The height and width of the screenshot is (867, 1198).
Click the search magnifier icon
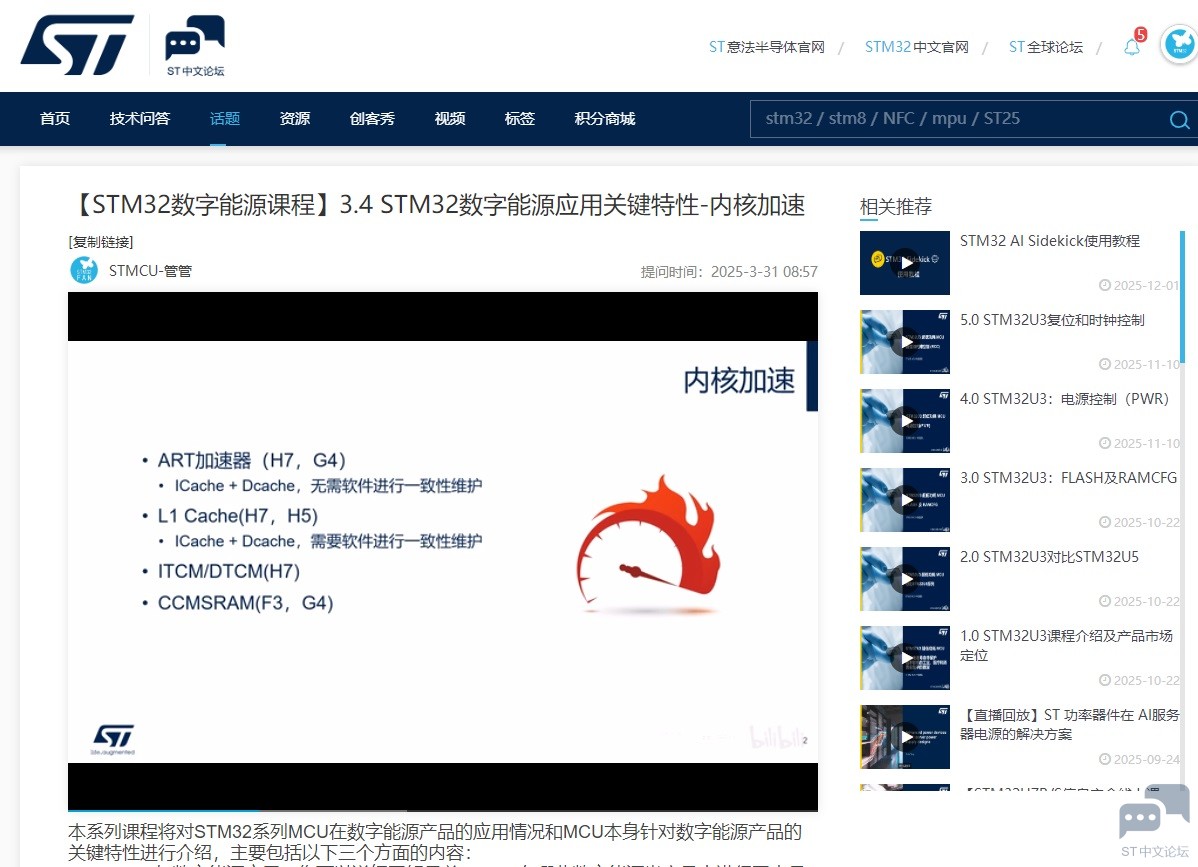tap(1179, 119)
